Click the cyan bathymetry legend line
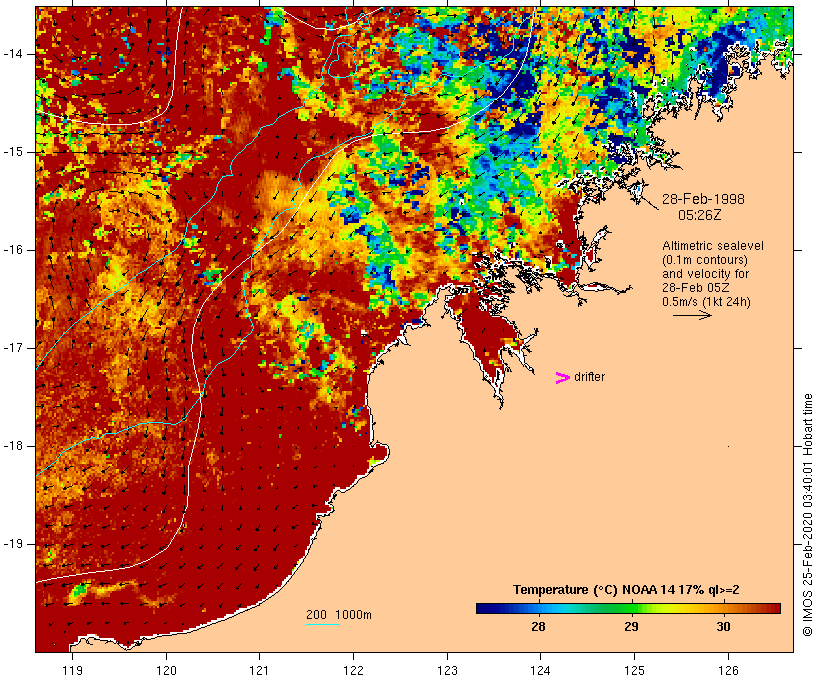The width and height of the screenshot is (820, 680). (323, 624)
